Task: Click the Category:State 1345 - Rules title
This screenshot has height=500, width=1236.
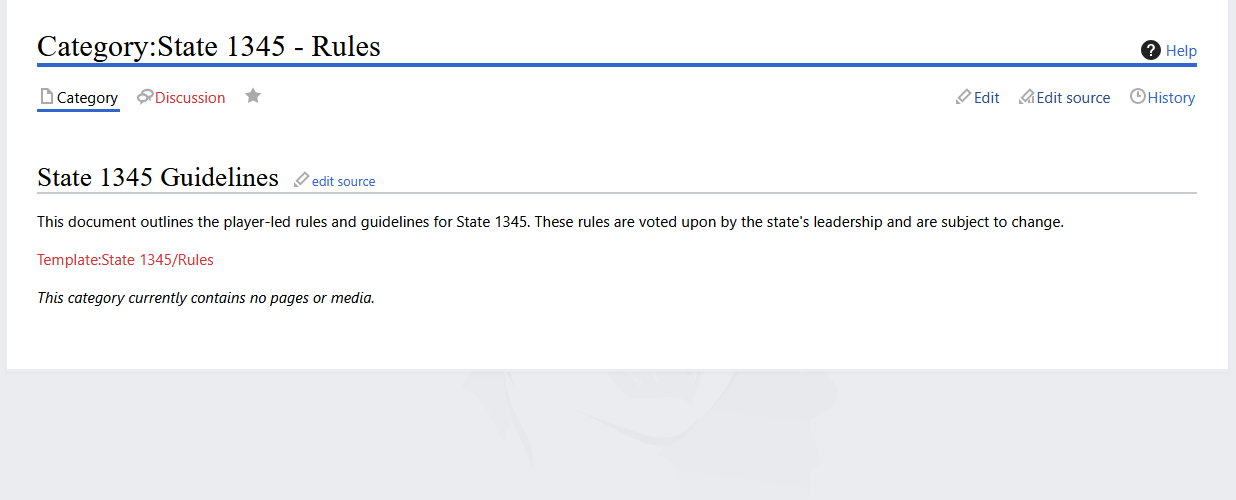Action: click(x=209, y=46)
